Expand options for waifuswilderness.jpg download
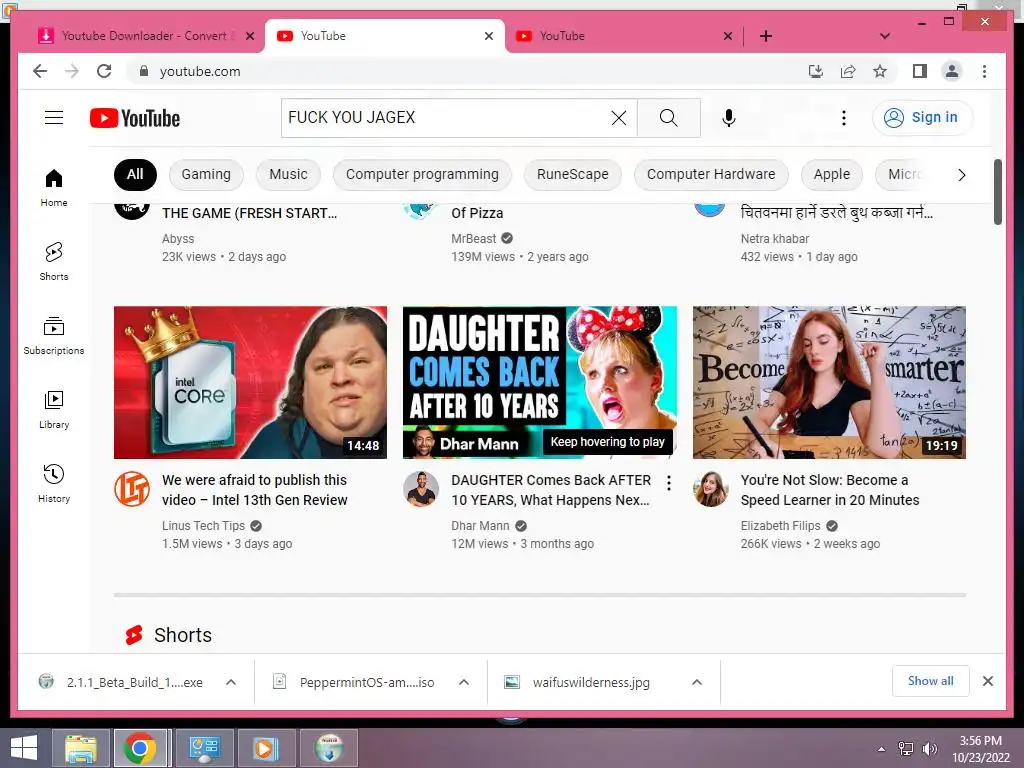 (697, 682)
